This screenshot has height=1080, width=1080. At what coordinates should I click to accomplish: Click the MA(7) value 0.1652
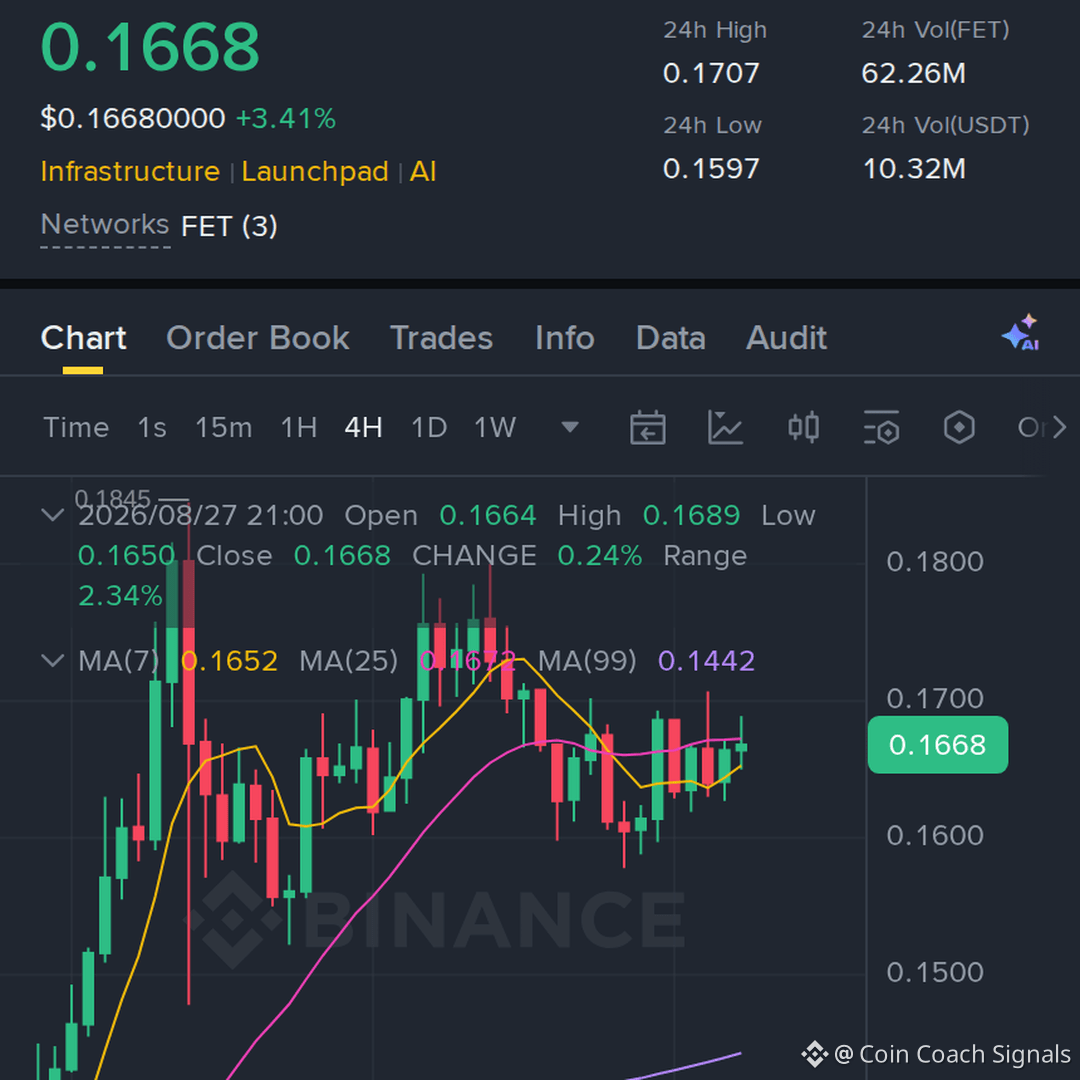click(x=229, y=661)
